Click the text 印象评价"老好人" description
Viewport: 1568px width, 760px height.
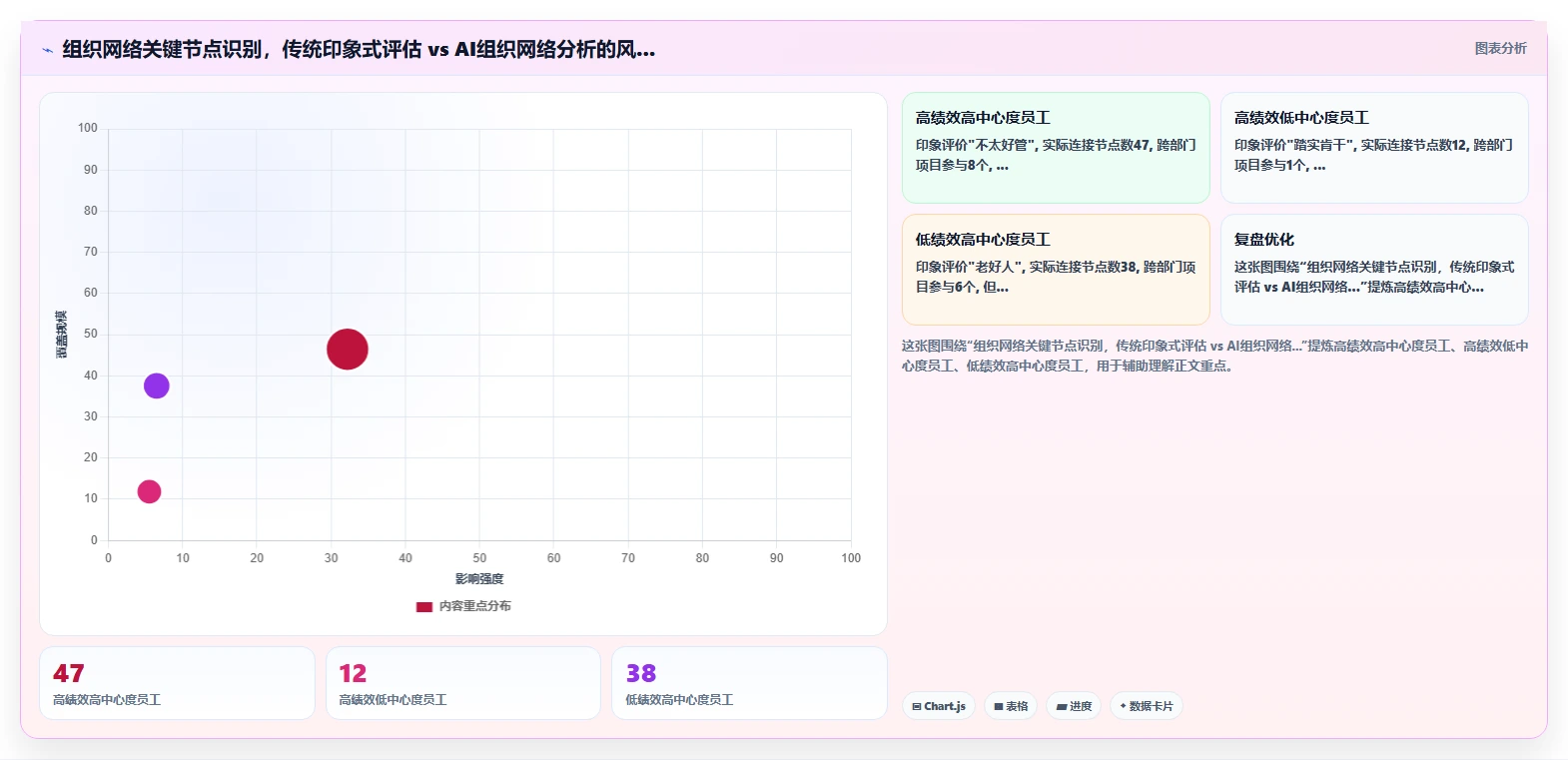click(1056, 277)
